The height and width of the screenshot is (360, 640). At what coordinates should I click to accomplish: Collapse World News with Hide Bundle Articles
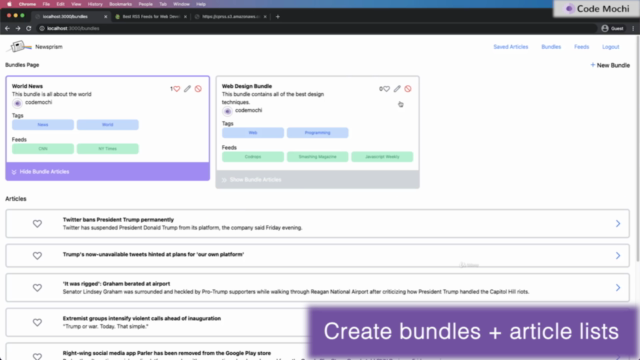point(108,171)
